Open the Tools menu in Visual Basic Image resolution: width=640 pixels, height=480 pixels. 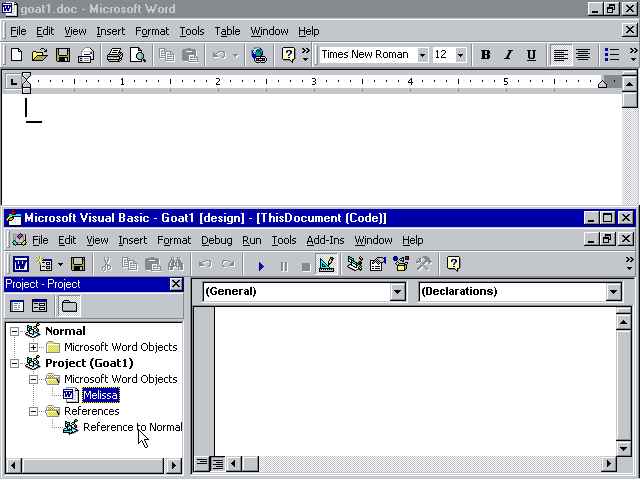284,240
